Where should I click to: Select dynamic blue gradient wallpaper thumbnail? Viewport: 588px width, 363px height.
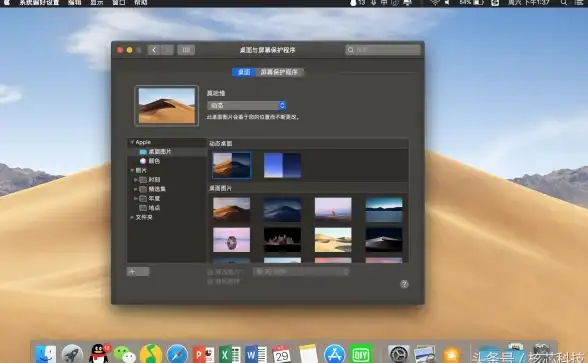click(282, 165)
